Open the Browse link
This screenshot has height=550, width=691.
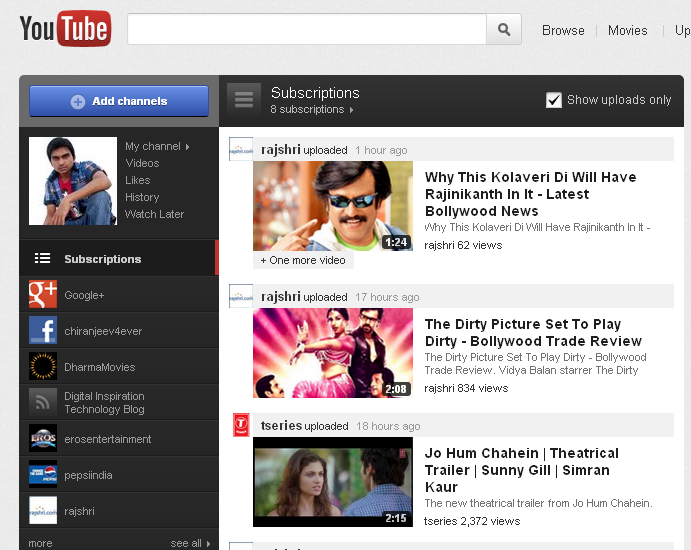(x=563, y=30)
